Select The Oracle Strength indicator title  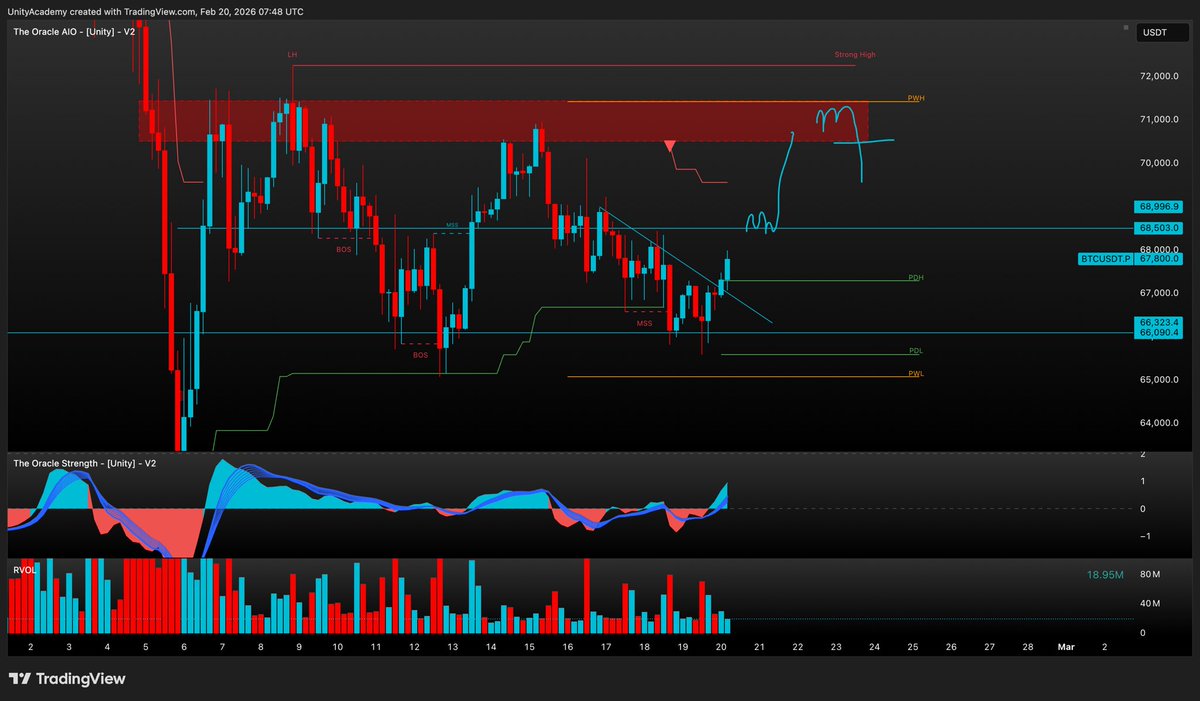[x=84, y=464]
